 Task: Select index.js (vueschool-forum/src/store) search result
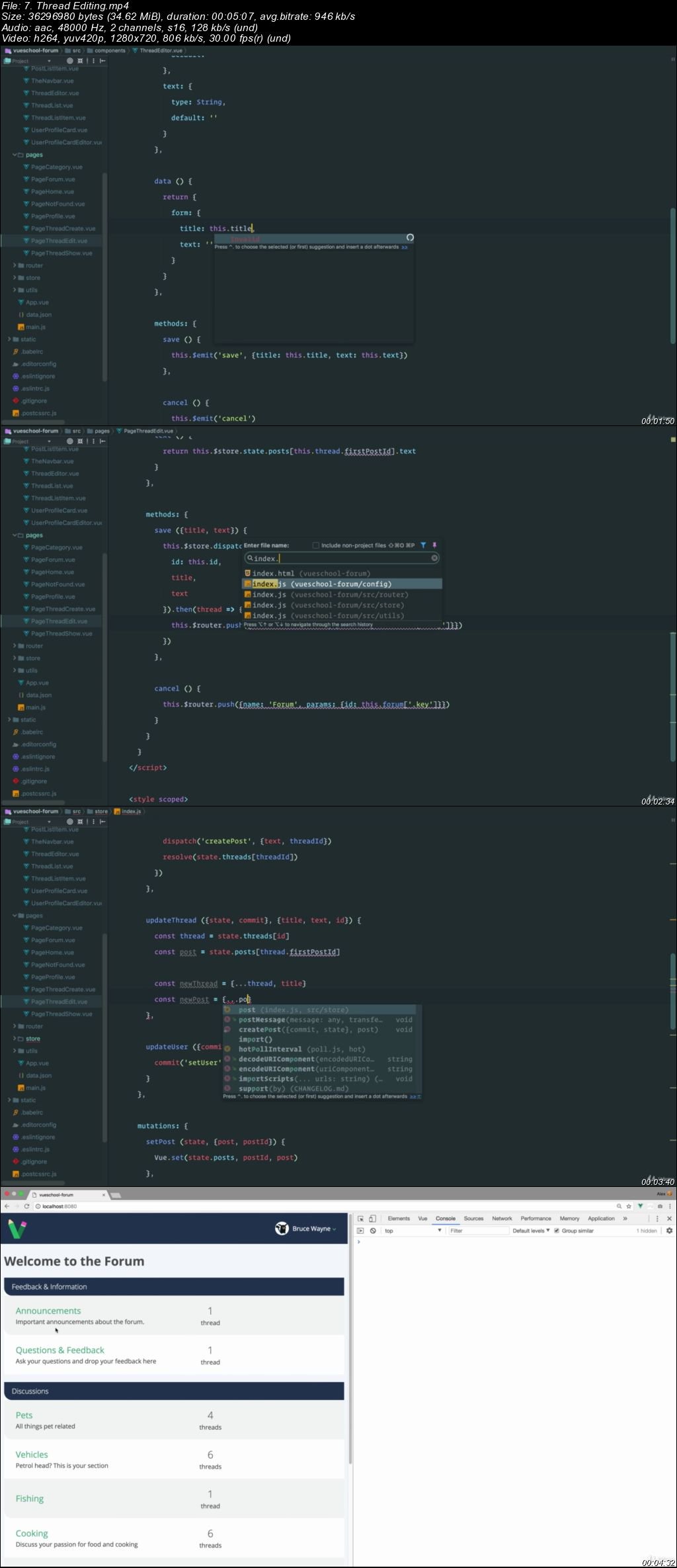[342, 605]
